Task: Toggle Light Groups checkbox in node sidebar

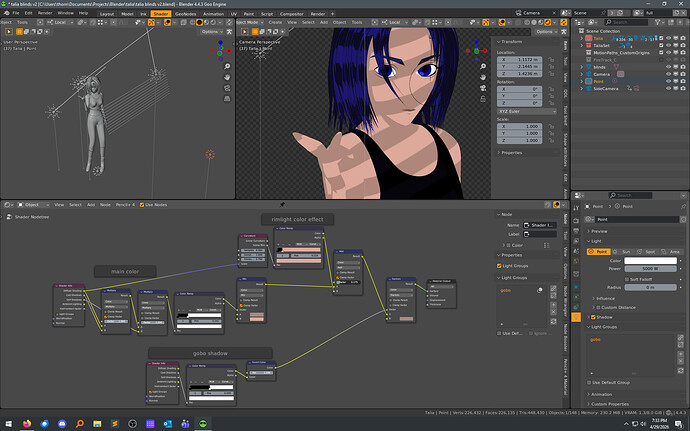Action: click(x=499, y=266)
